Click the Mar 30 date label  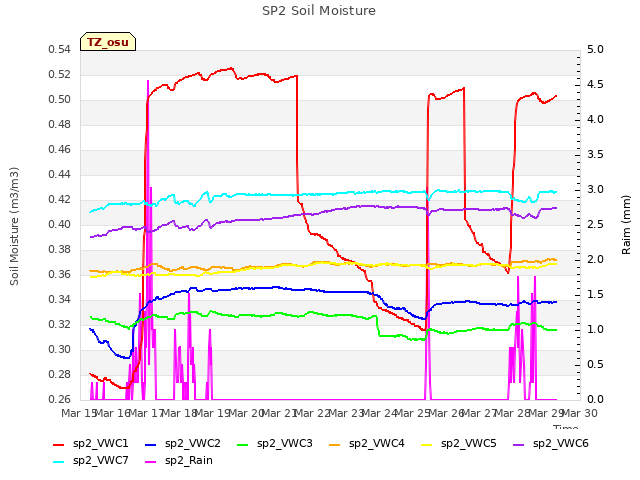point(580,413)
